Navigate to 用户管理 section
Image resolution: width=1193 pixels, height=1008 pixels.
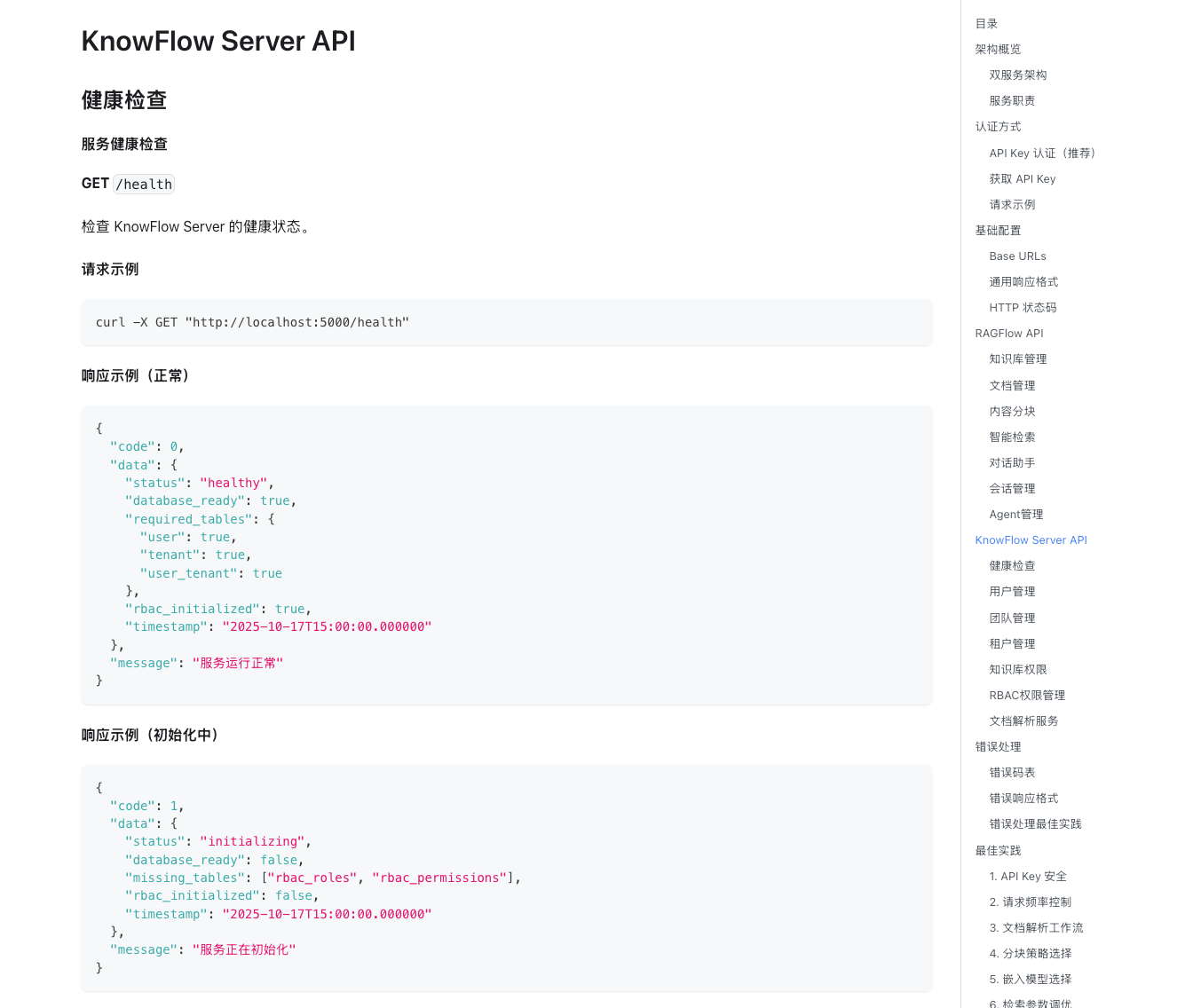[x=1012, y=592]
